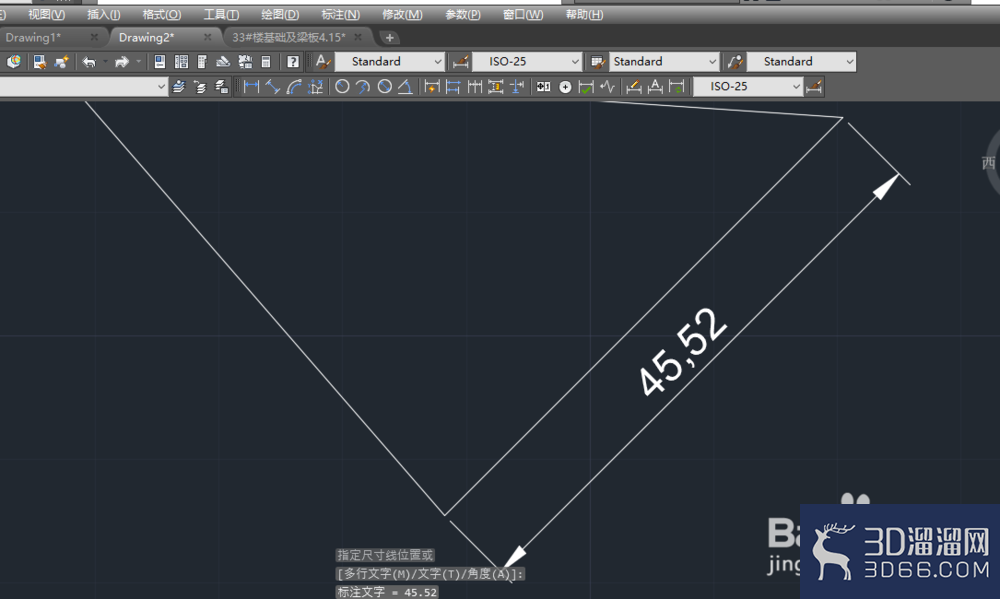This screenshot has width=1000, height=599.
Task: Add a new drawing tab with plus button
Action: click(390, 38)
